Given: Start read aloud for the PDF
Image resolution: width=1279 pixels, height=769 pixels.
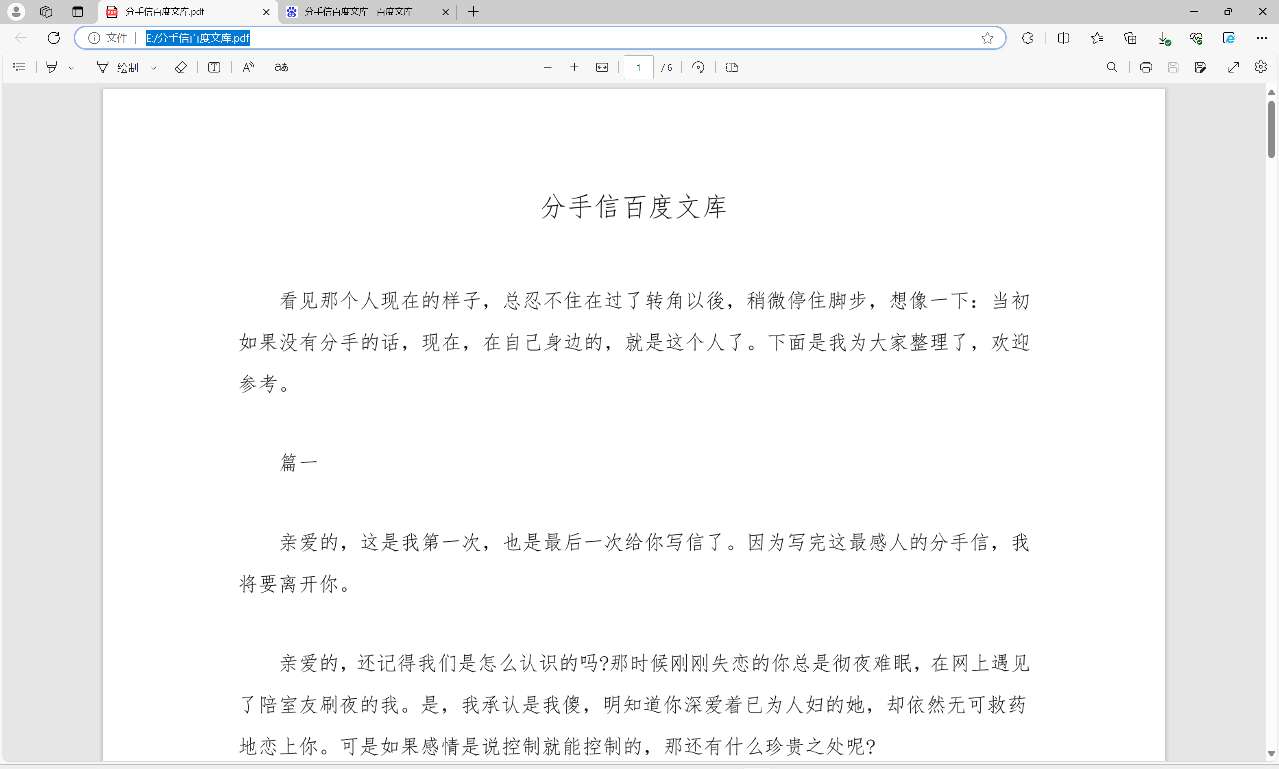Looking at the screenshot, I should click(249, 67).
